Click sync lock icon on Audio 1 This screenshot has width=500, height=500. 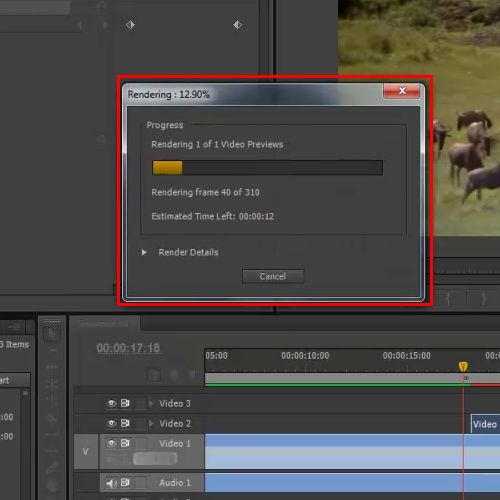tap(125, 483)
